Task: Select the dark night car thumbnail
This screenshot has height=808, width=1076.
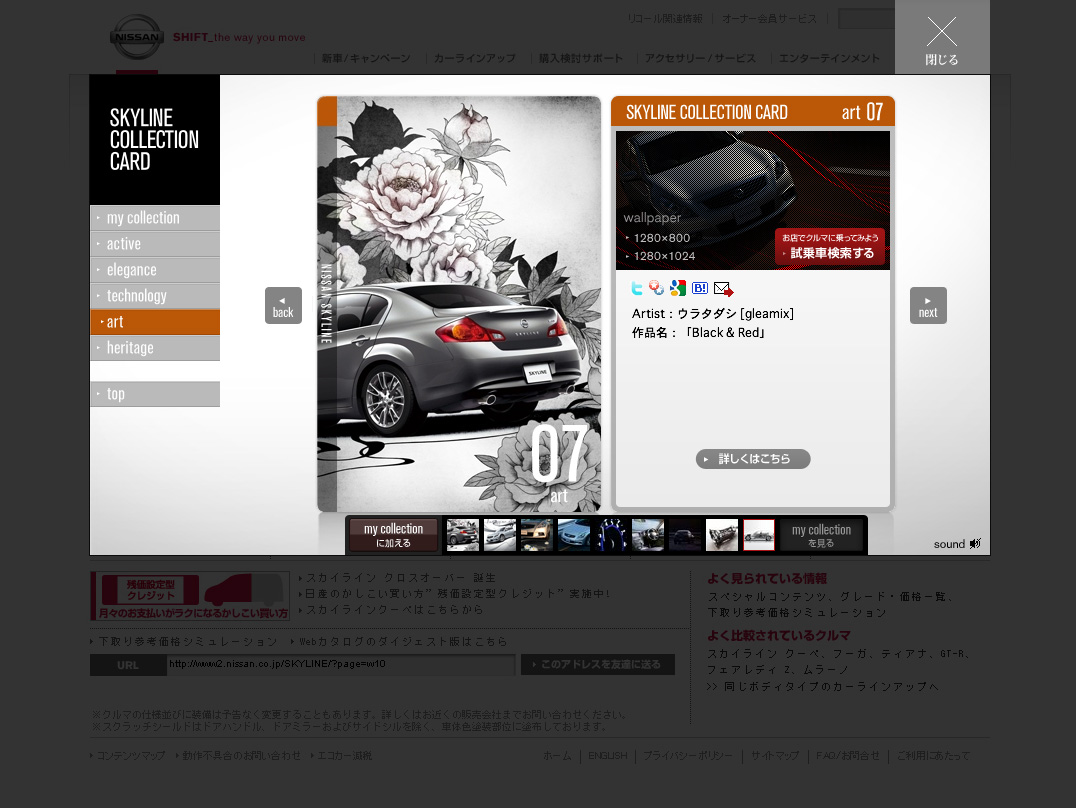Action: [x=685, y=535]
